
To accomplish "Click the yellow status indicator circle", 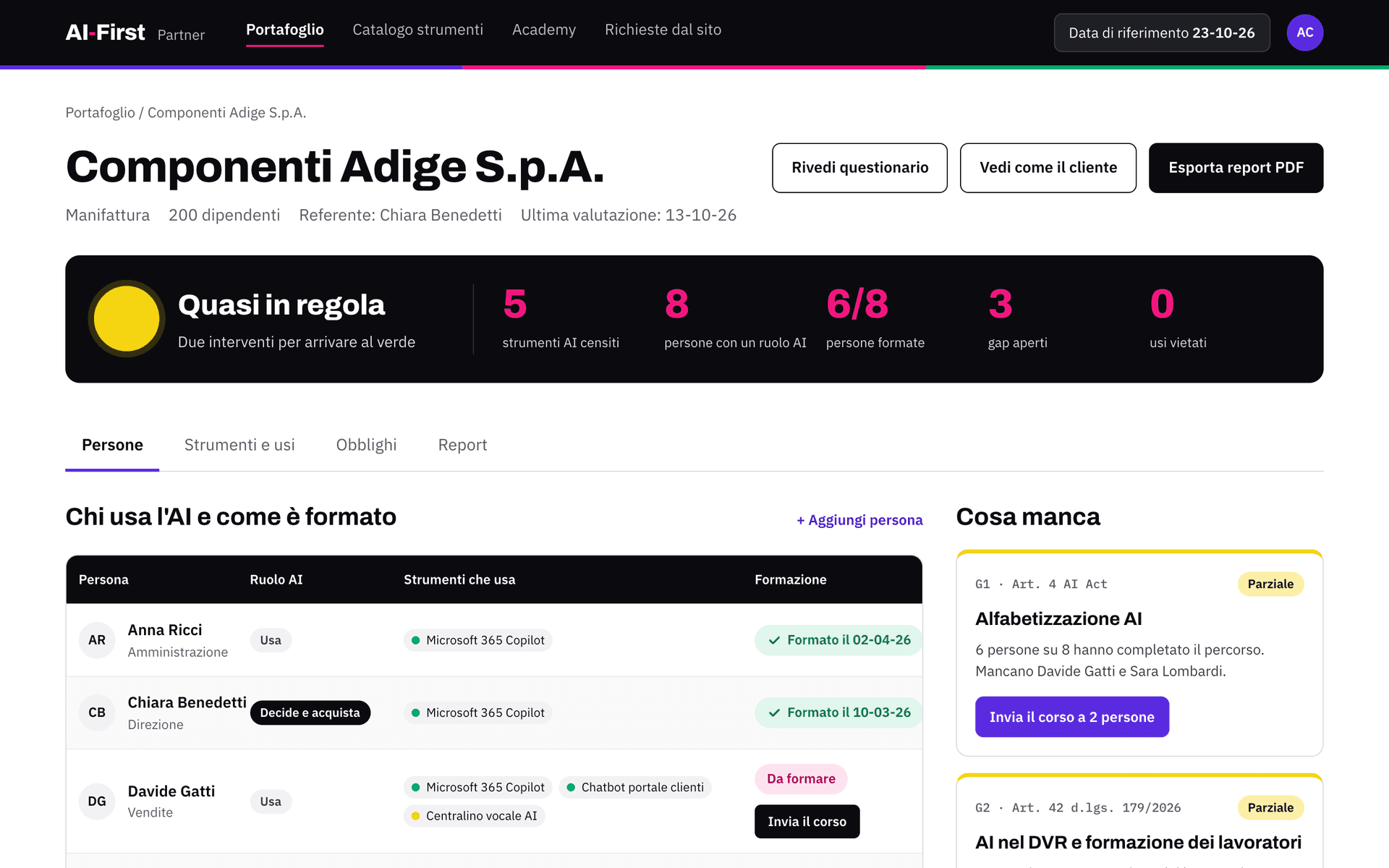I will 127,318.
